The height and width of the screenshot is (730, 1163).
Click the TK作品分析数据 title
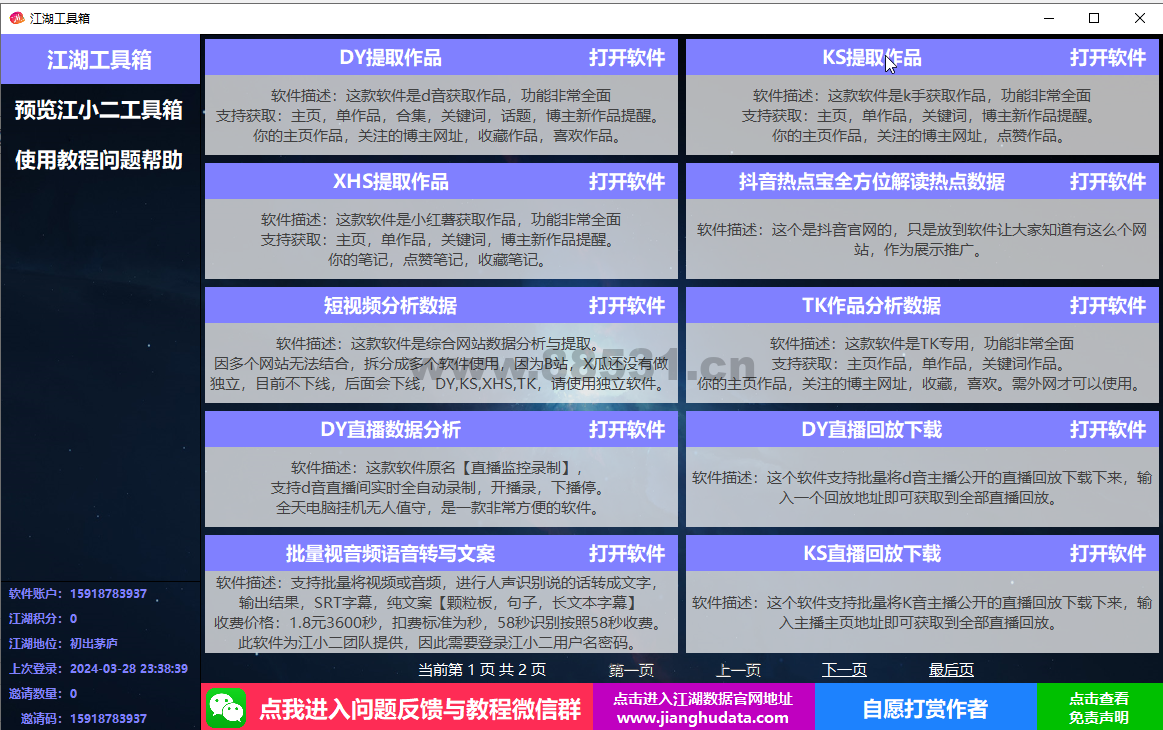click(x=872, y=306)
